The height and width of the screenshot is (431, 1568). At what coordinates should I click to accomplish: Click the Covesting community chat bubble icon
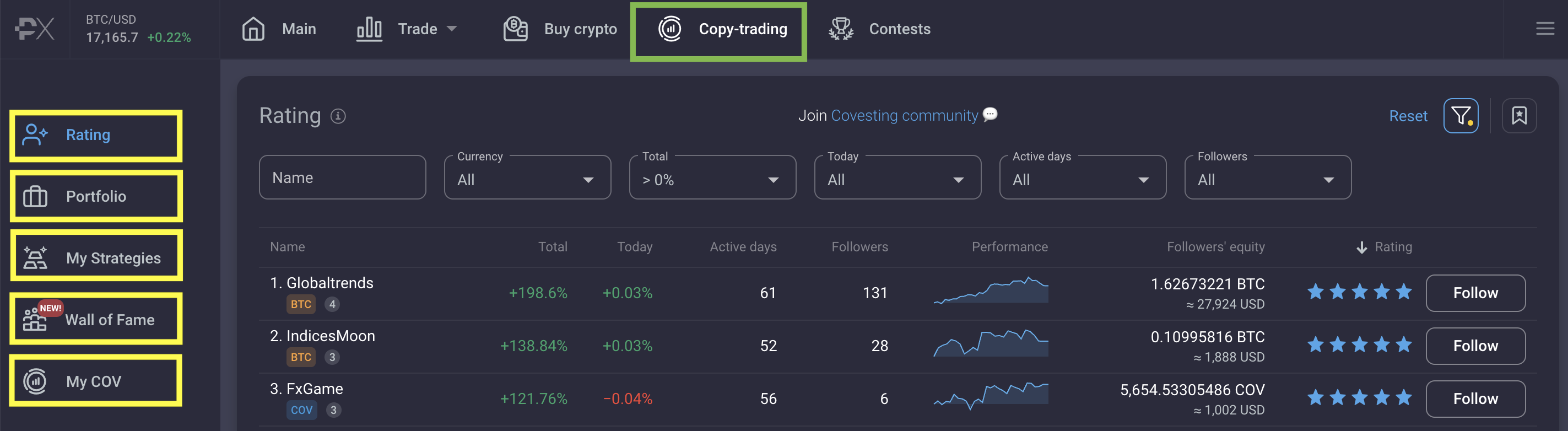point(991,115)
